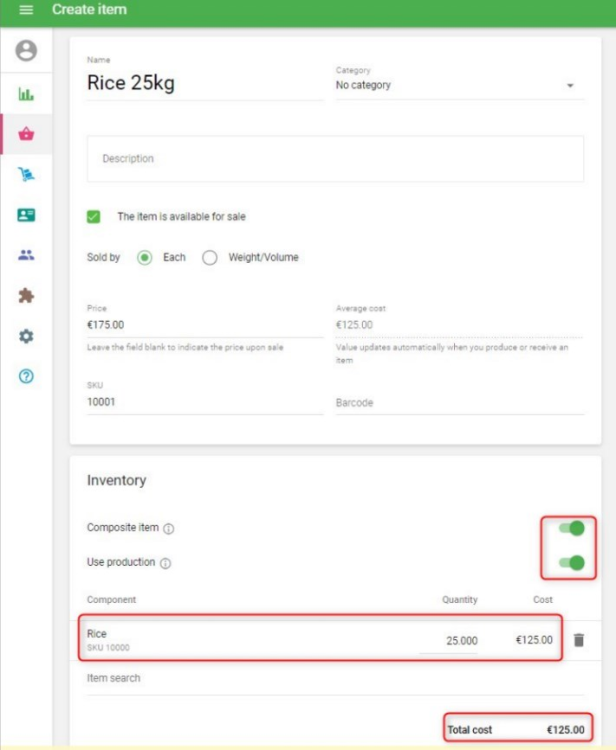Open the Customers people icon
Screen dimensions: 616x750
(26, 255)
